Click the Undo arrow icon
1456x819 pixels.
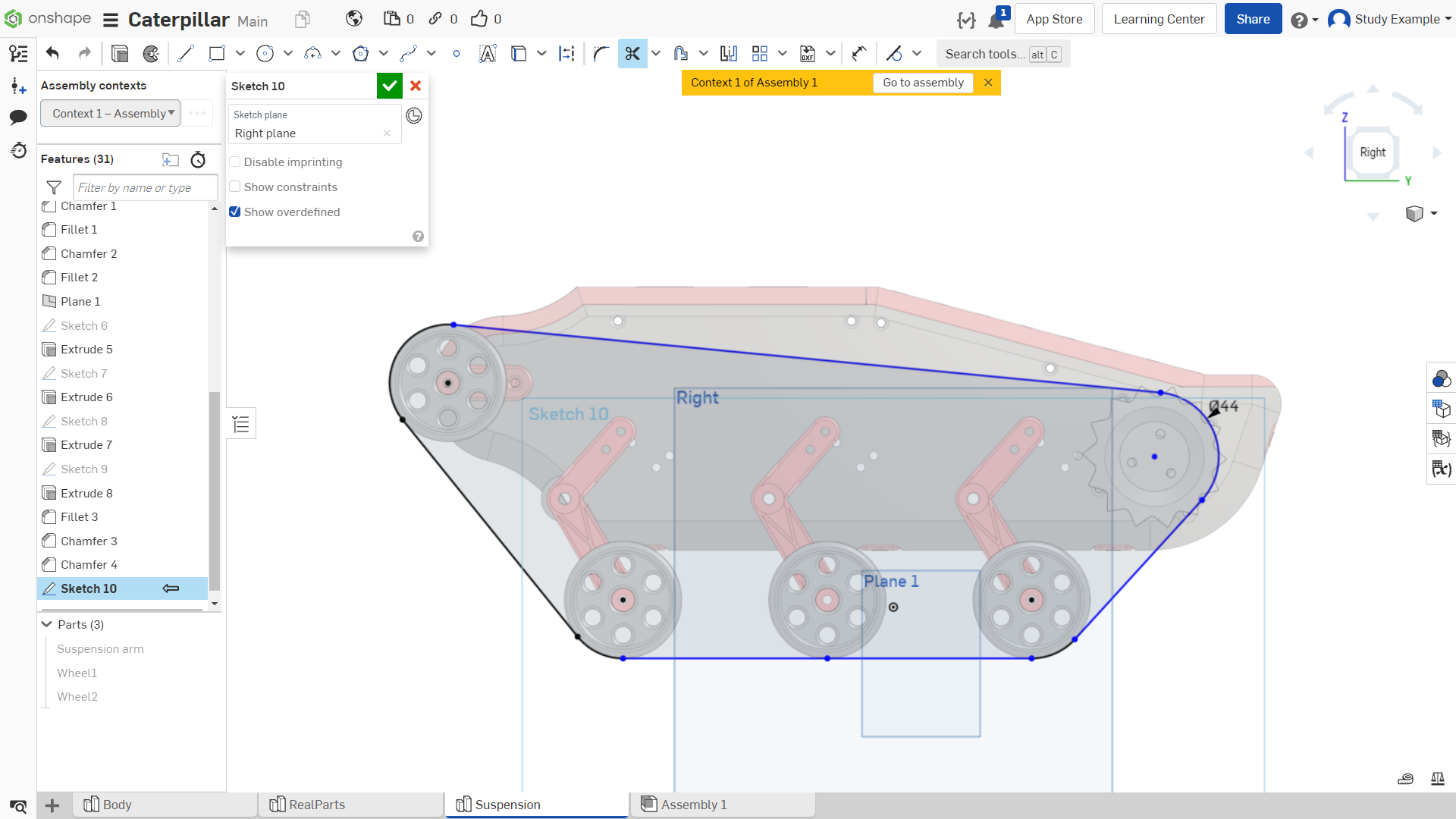[52, 54]
